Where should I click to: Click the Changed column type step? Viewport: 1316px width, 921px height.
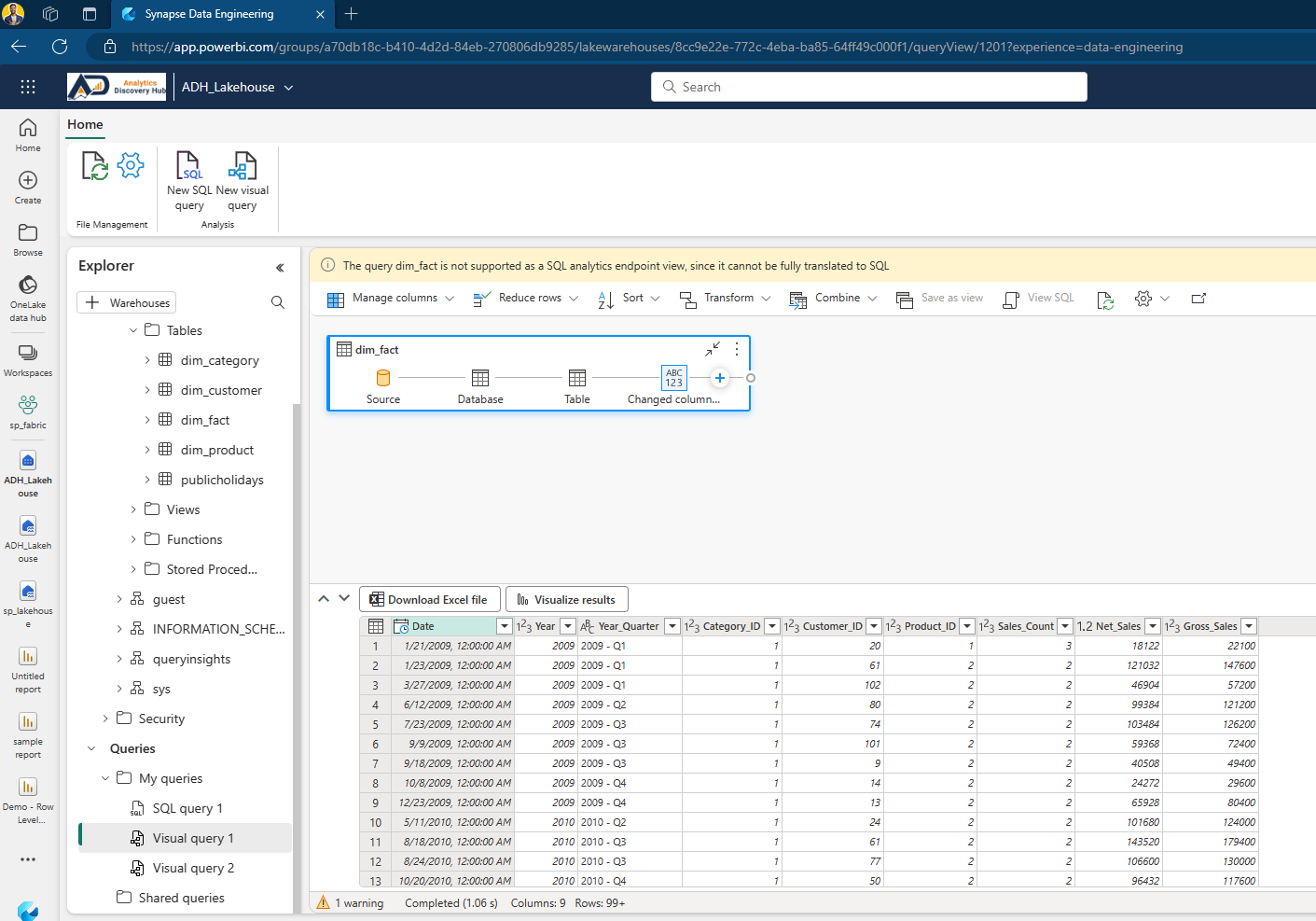click(673, 378)
